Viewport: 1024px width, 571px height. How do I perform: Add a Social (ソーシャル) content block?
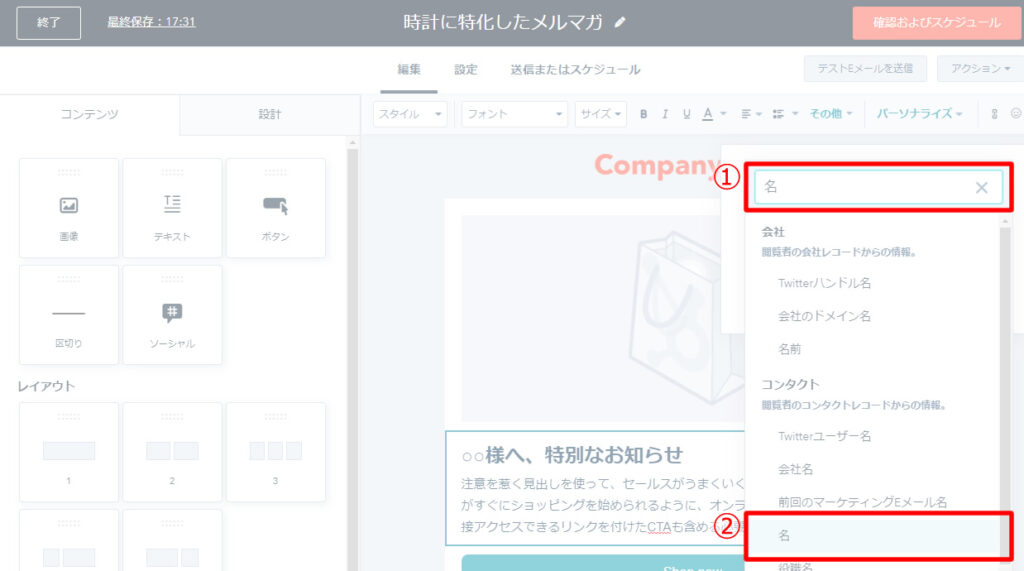(x=172, y=315)
